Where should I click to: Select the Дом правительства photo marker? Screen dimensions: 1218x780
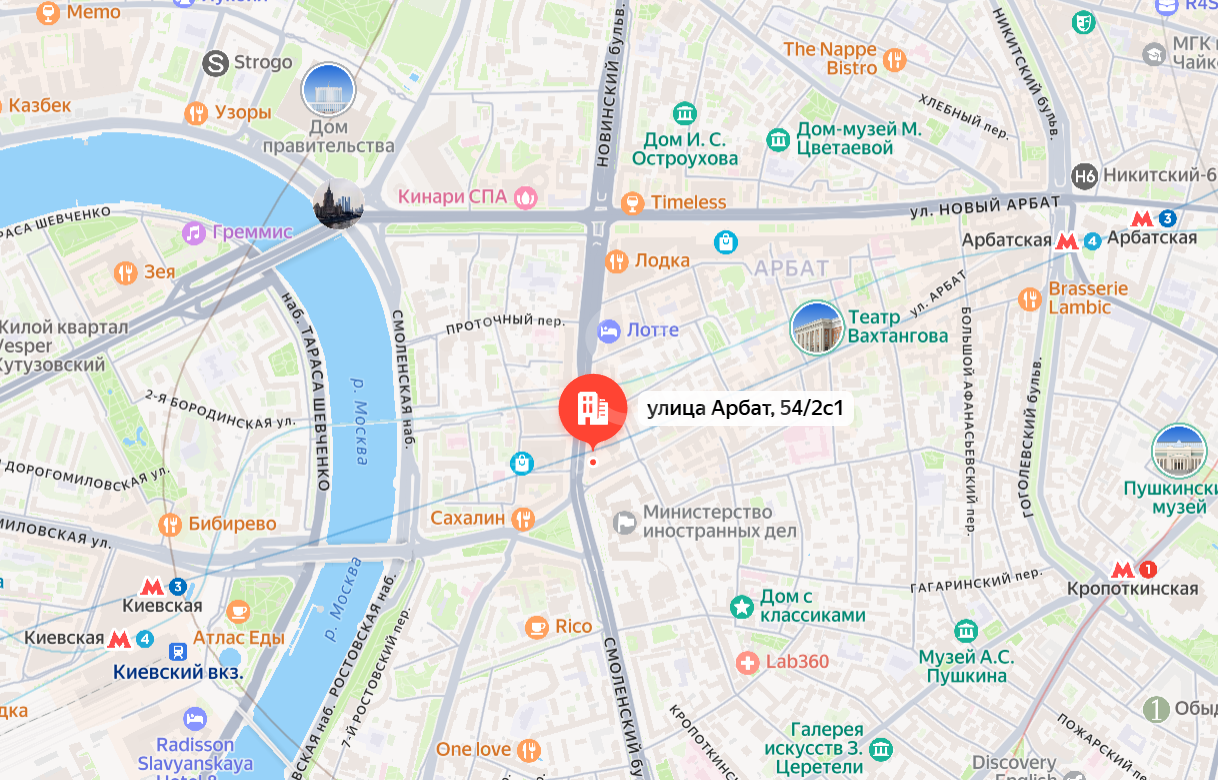(328, 90)
